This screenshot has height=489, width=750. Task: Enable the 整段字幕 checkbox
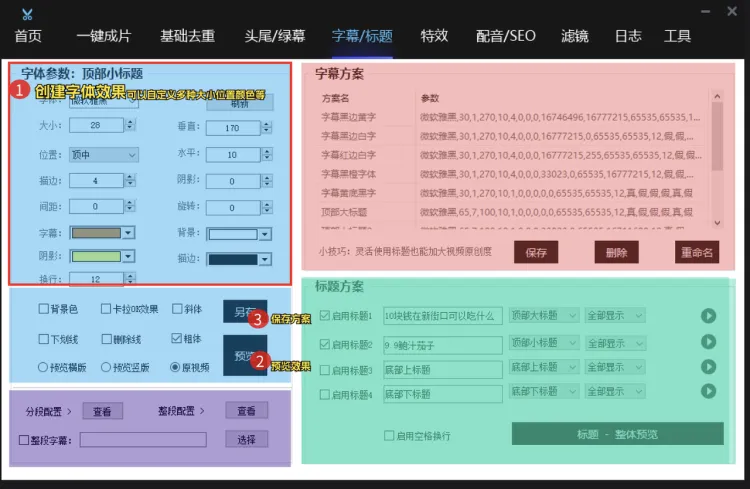24,440
